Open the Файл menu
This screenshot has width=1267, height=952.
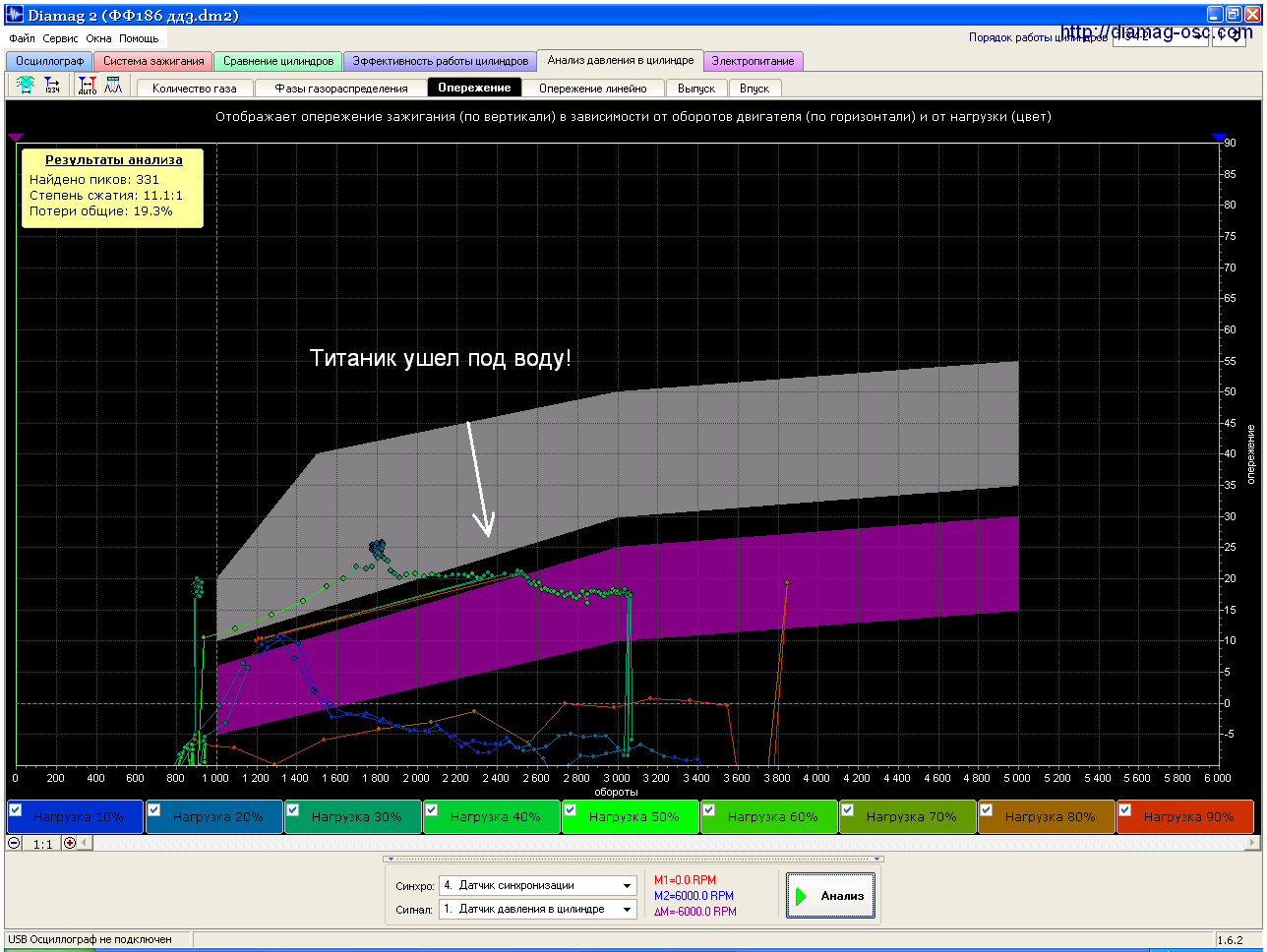click(x=22, y=38)
